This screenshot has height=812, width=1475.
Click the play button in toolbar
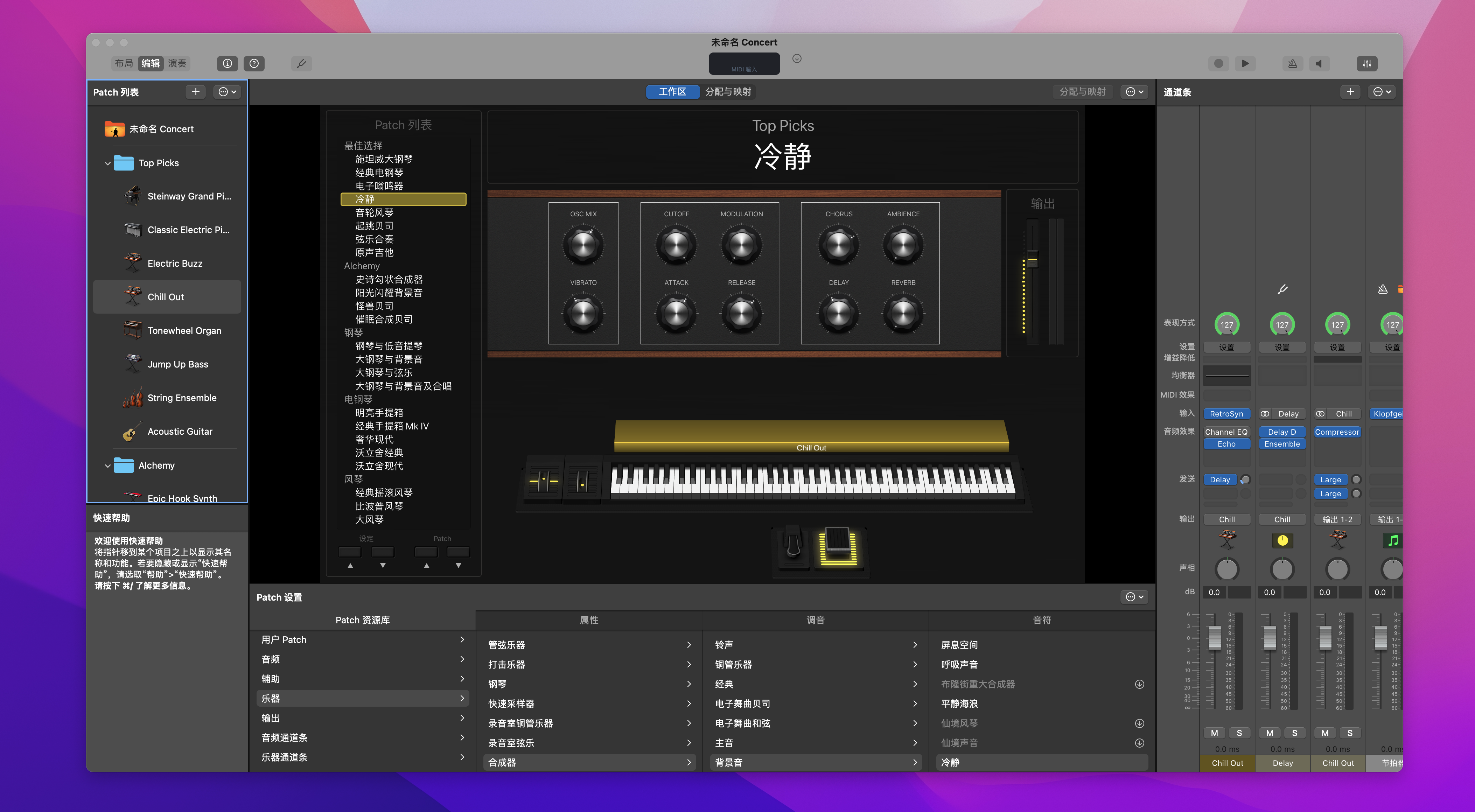pos(1245,64)
